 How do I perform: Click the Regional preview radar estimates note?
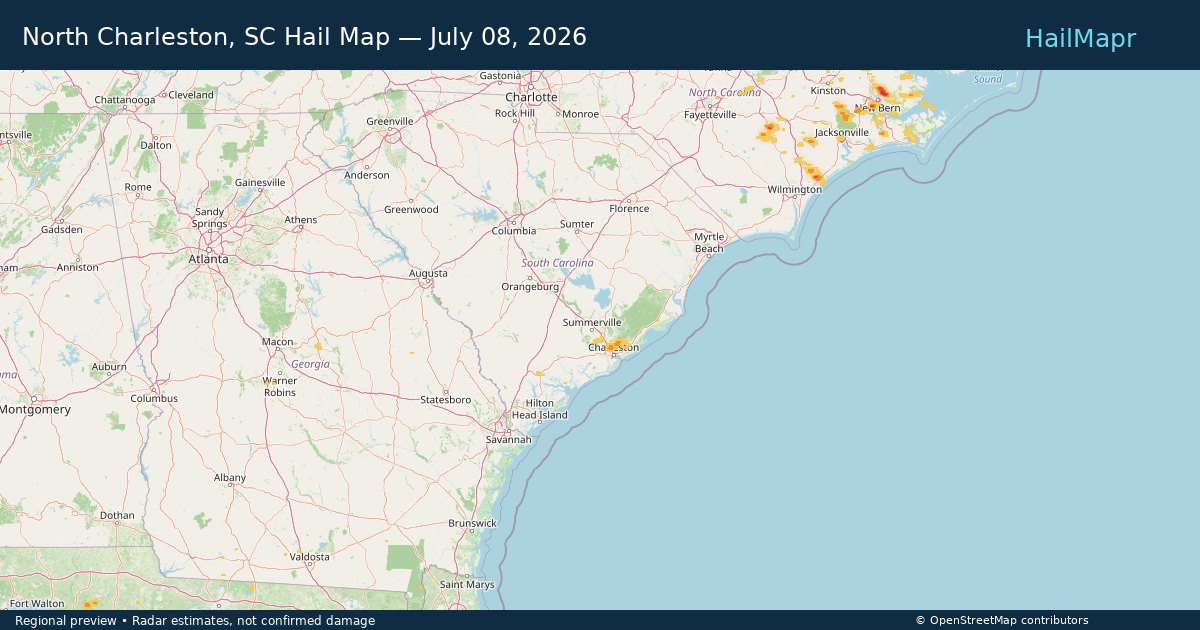pyautogui.click(x=195, y=621)
